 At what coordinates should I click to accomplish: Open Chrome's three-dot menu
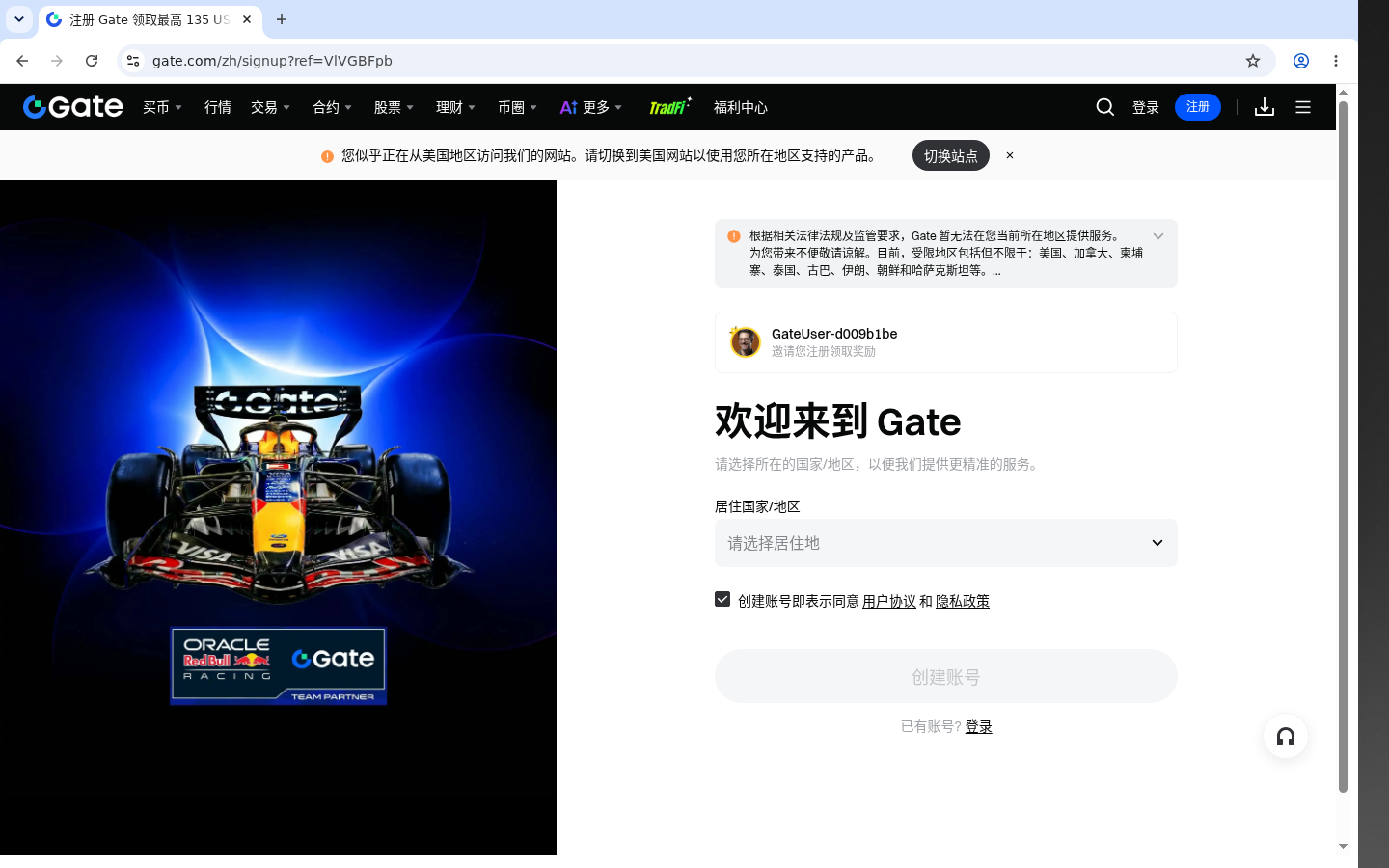pyautogui.click(x=1336, y=61)
